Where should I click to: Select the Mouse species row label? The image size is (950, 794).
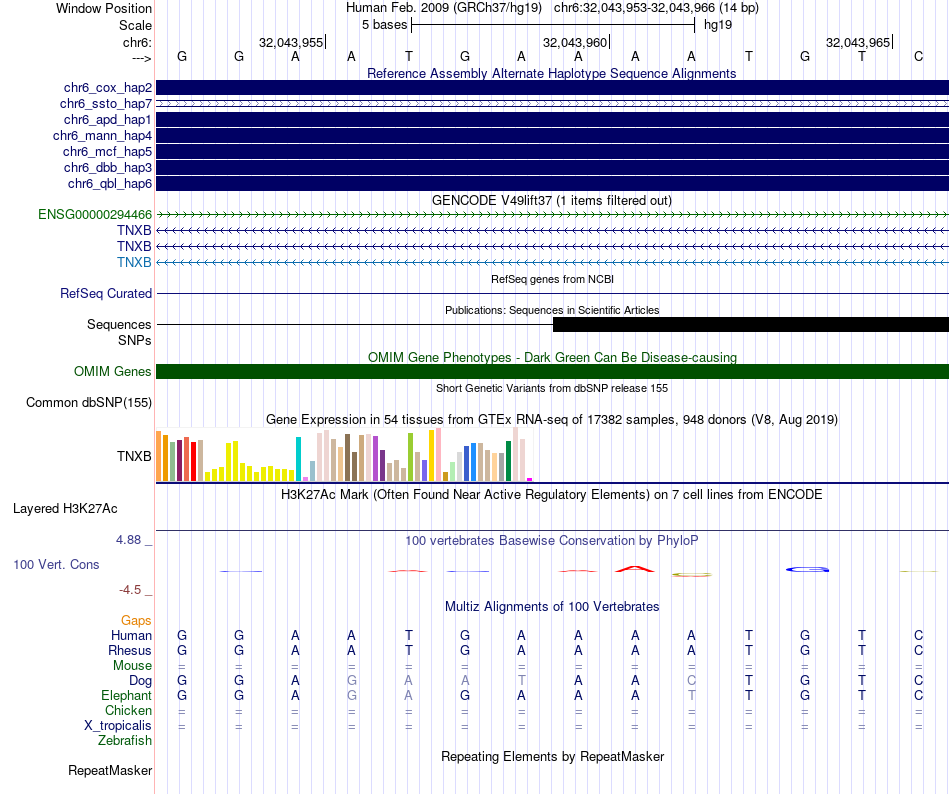132,666
